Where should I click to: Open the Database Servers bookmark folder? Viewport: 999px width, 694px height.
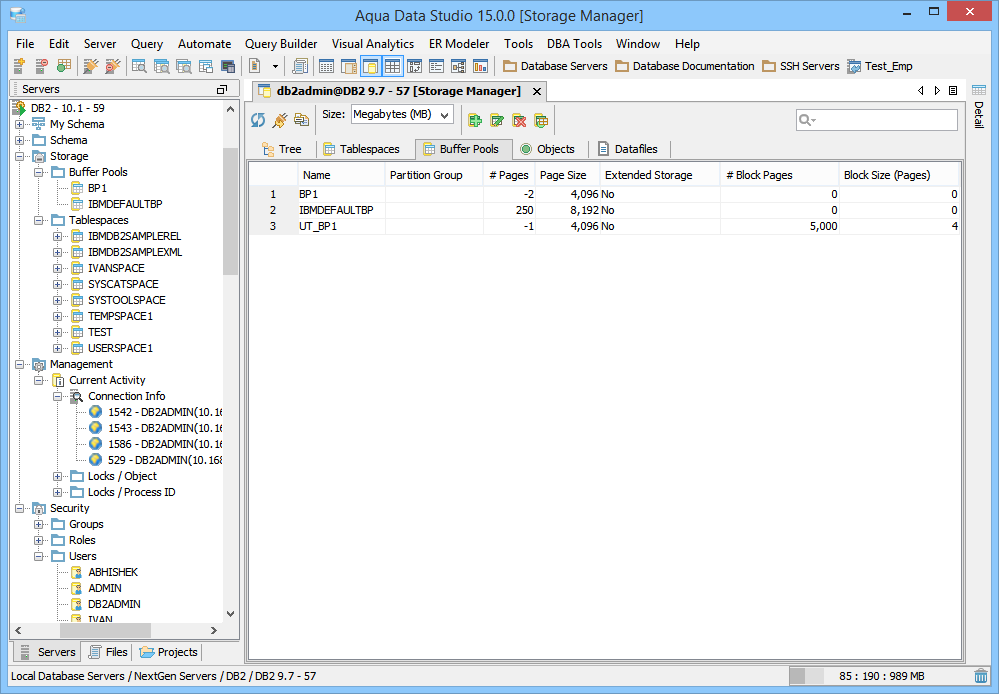point(555,66)
